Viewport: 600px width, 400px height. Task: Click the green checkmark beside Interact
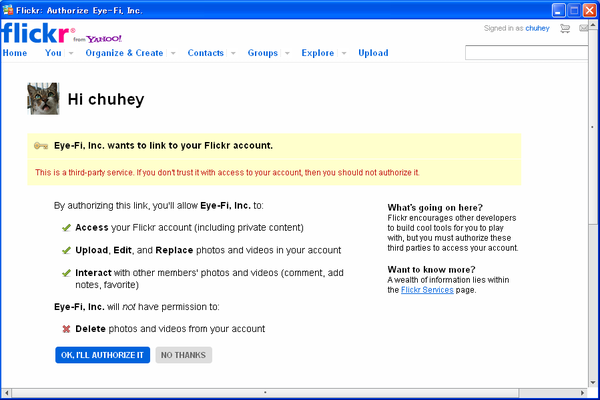point(66,273)
